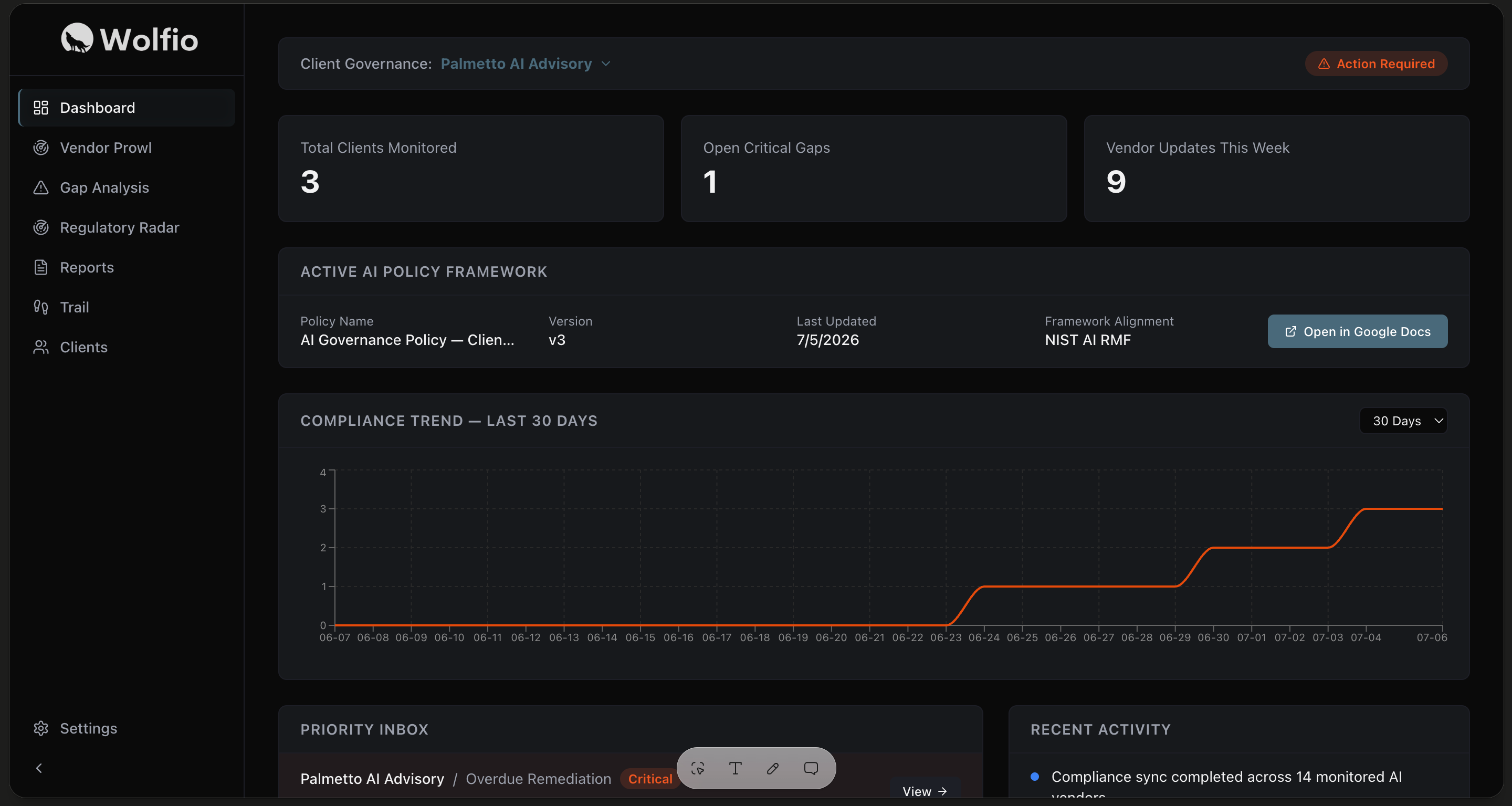Click the blue dot beside Compliance sync activity
The height and width of the screenshot is (806, 1512).
pyautogui.click(x=1035, y=776)
